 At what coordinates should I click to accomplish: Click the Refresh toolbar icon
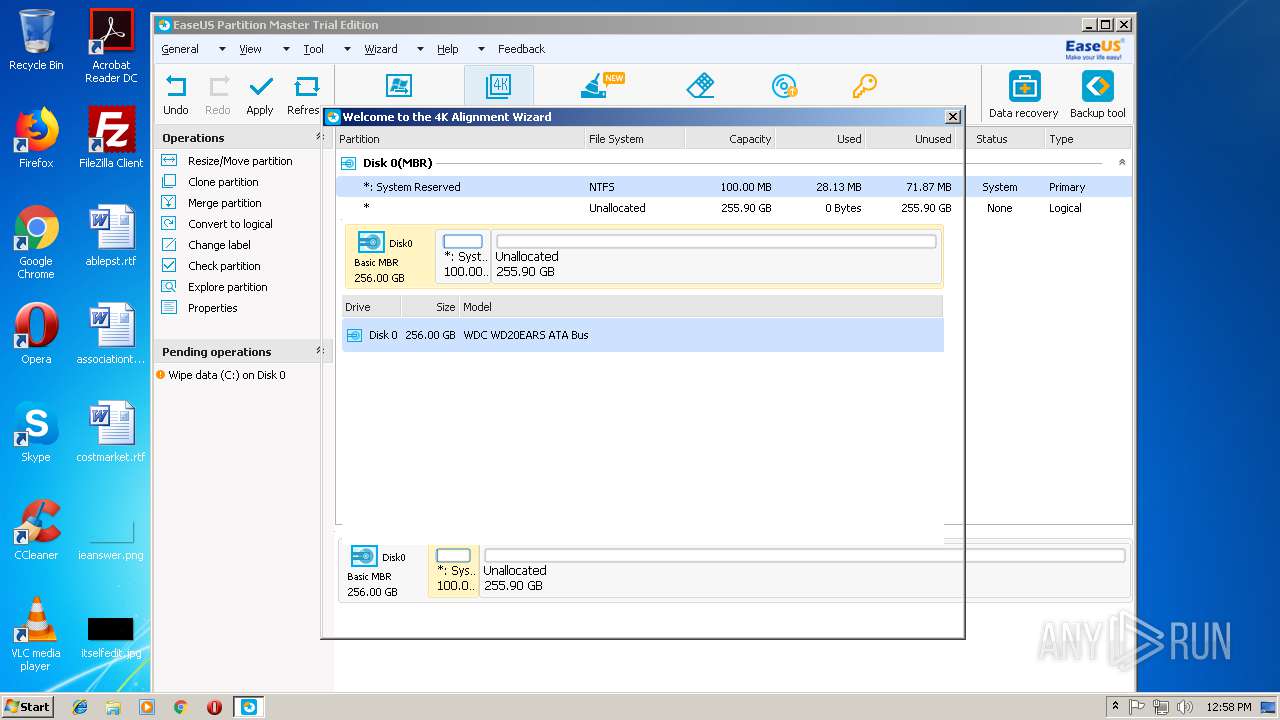click(306, 87)
